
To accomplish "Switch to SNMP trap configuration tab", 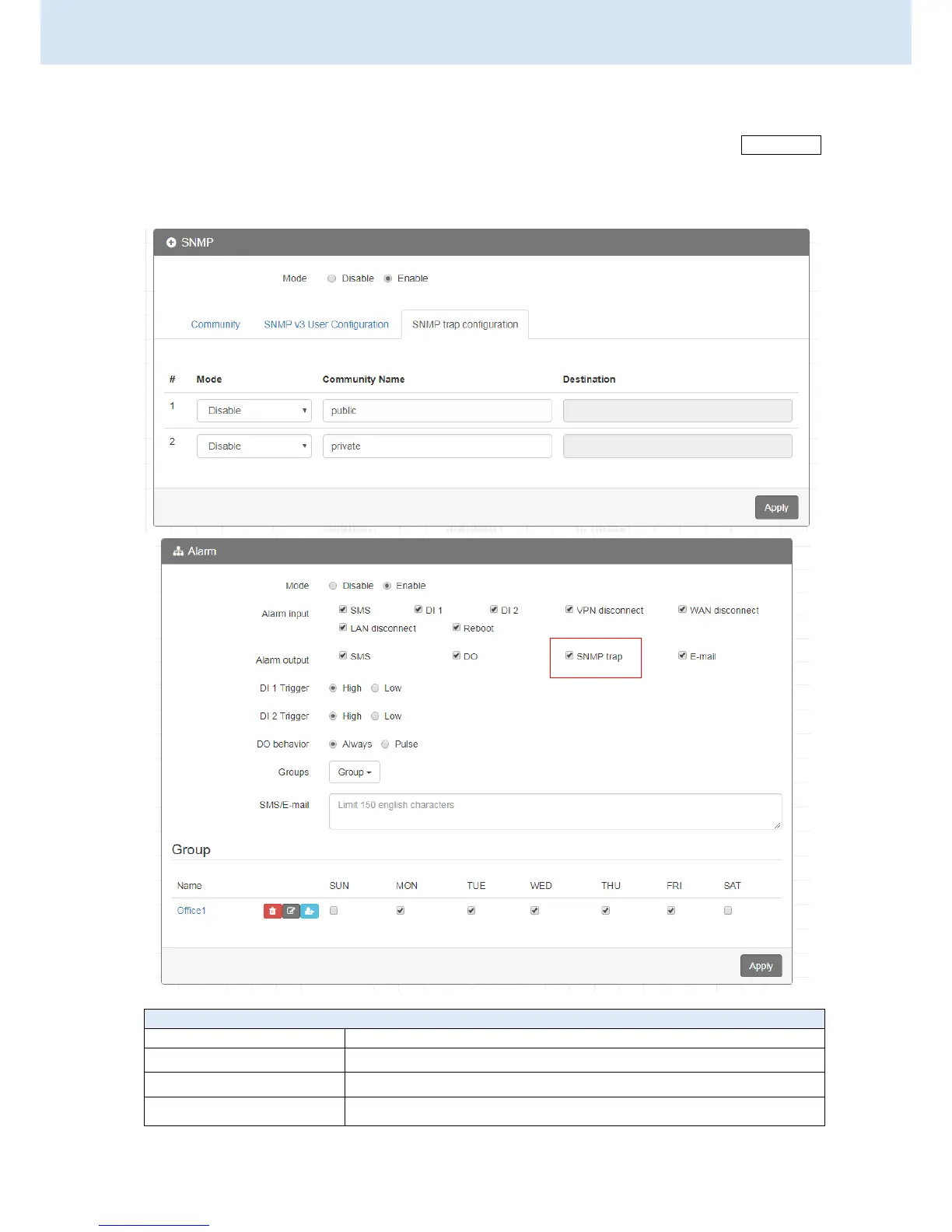I will point(465,324).
